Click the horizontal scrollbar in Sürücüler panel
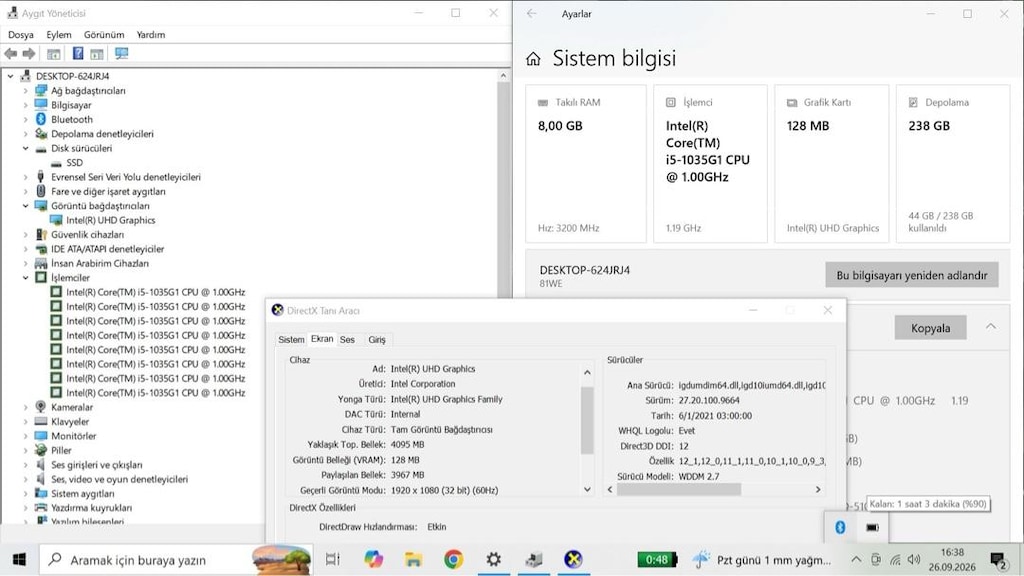This screenshot has width=1024, height=576. pyautogui.click(x=679, y=489)
